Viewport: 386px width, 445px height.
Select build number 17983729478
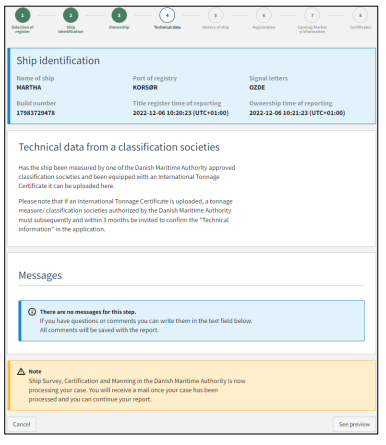tap(36, 113)
